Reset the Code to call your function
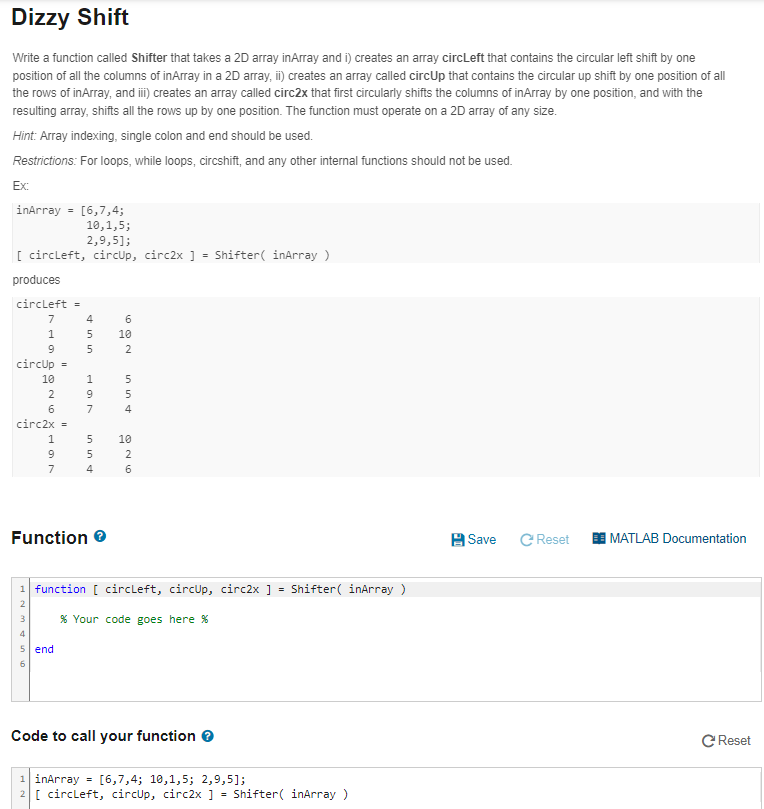The width and height of the screenshot is (764, 809). [726, 741]
